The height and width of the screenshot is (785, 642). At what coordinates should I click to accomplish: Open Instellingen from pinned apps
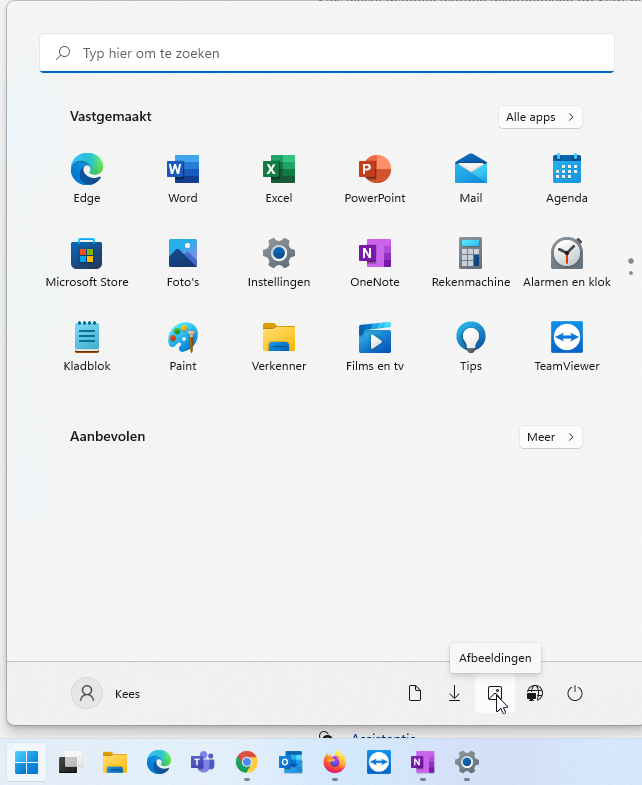coord(279,262)
